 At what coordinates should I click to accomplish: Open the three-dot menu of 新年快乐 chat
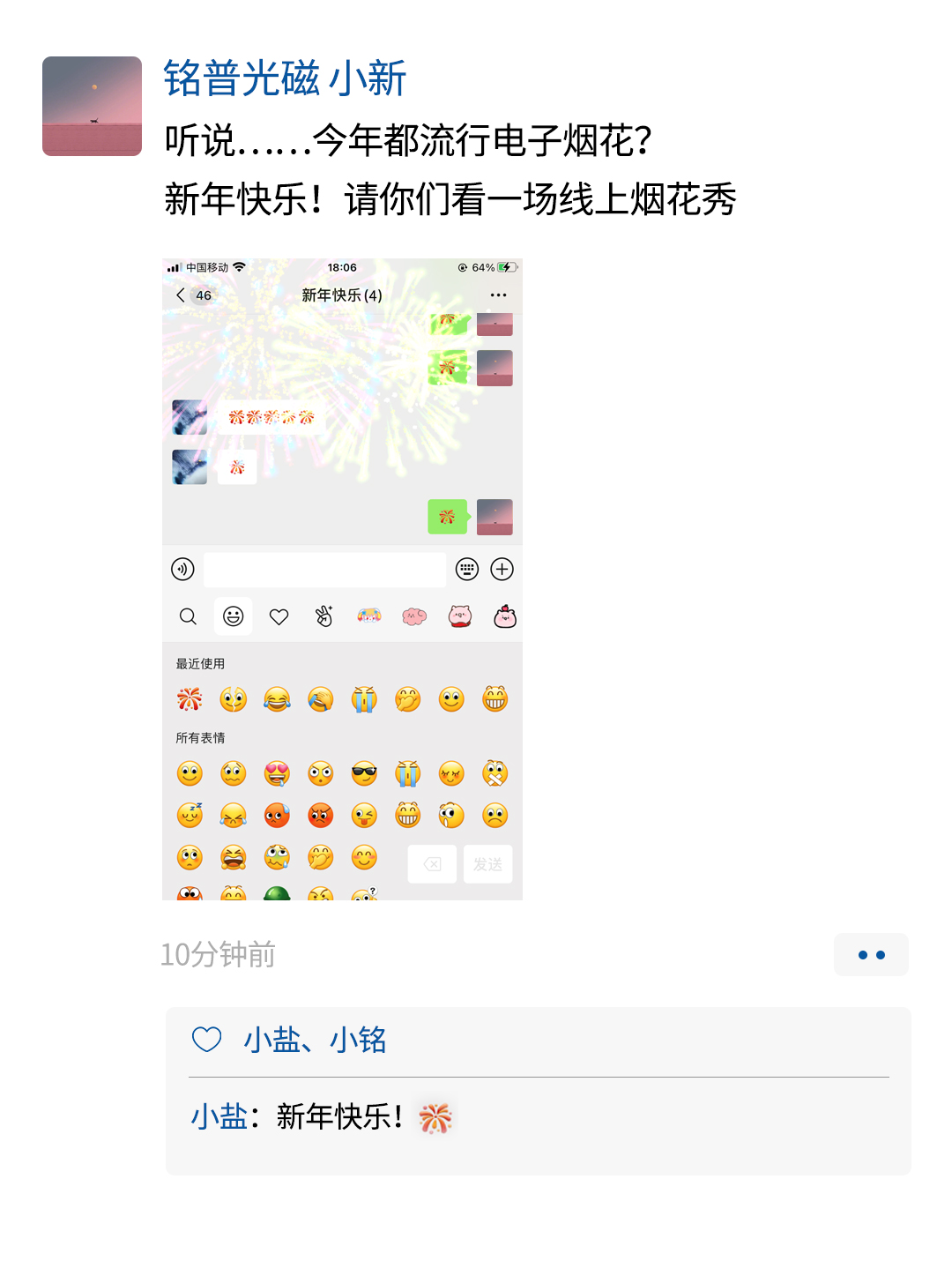(x=498, y=295)
